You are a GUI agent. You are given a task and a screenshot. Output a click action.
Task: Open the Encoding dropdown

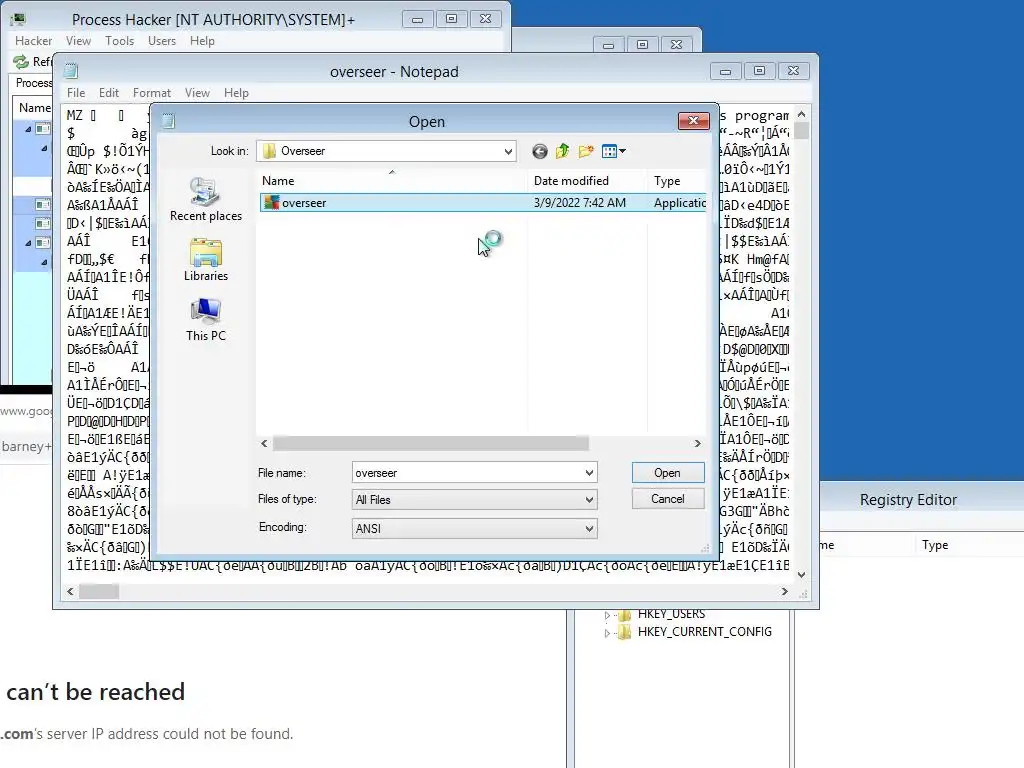[589, 528]
